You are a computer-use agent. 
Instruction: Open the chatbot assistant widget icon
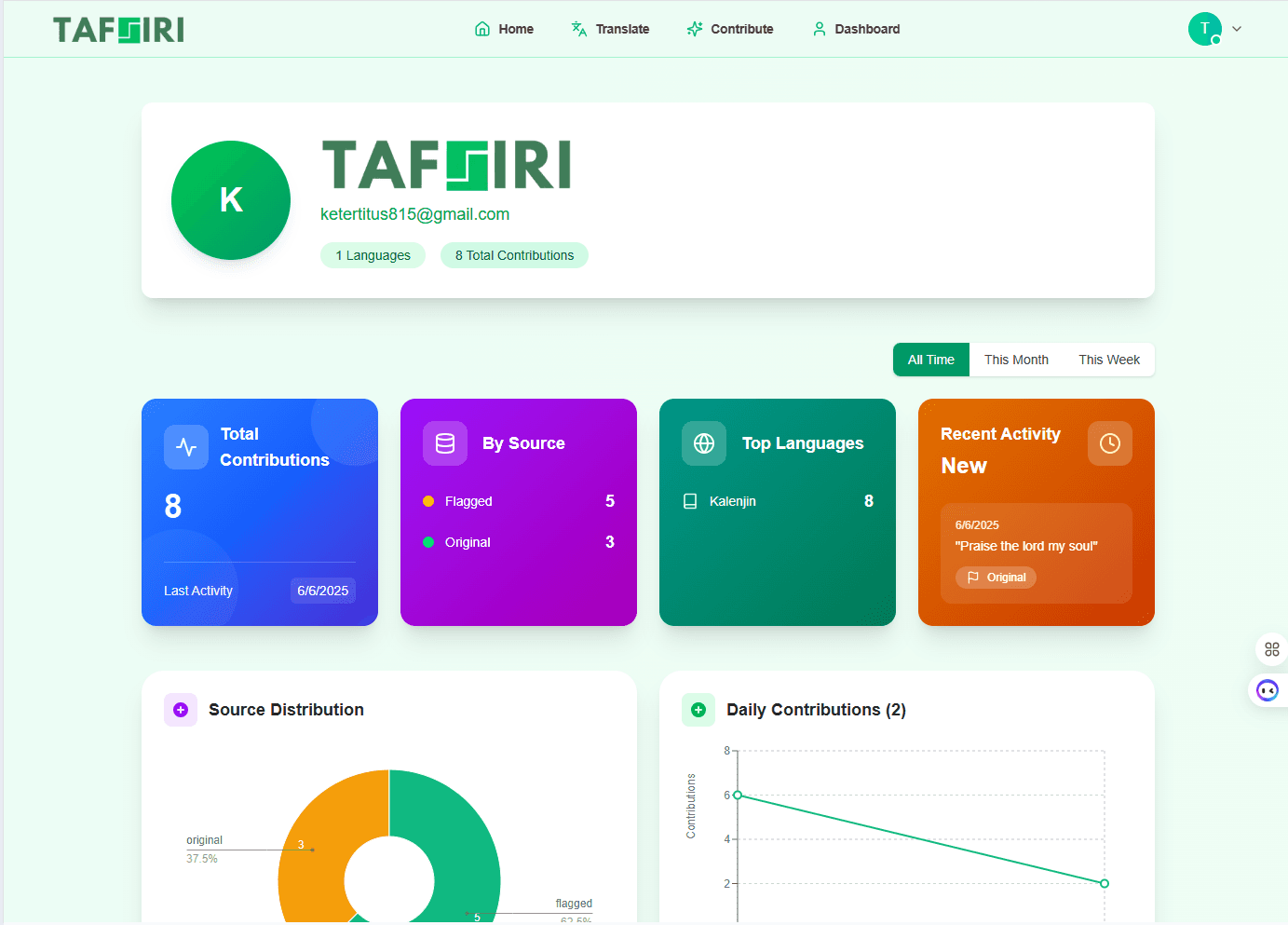1268,690
